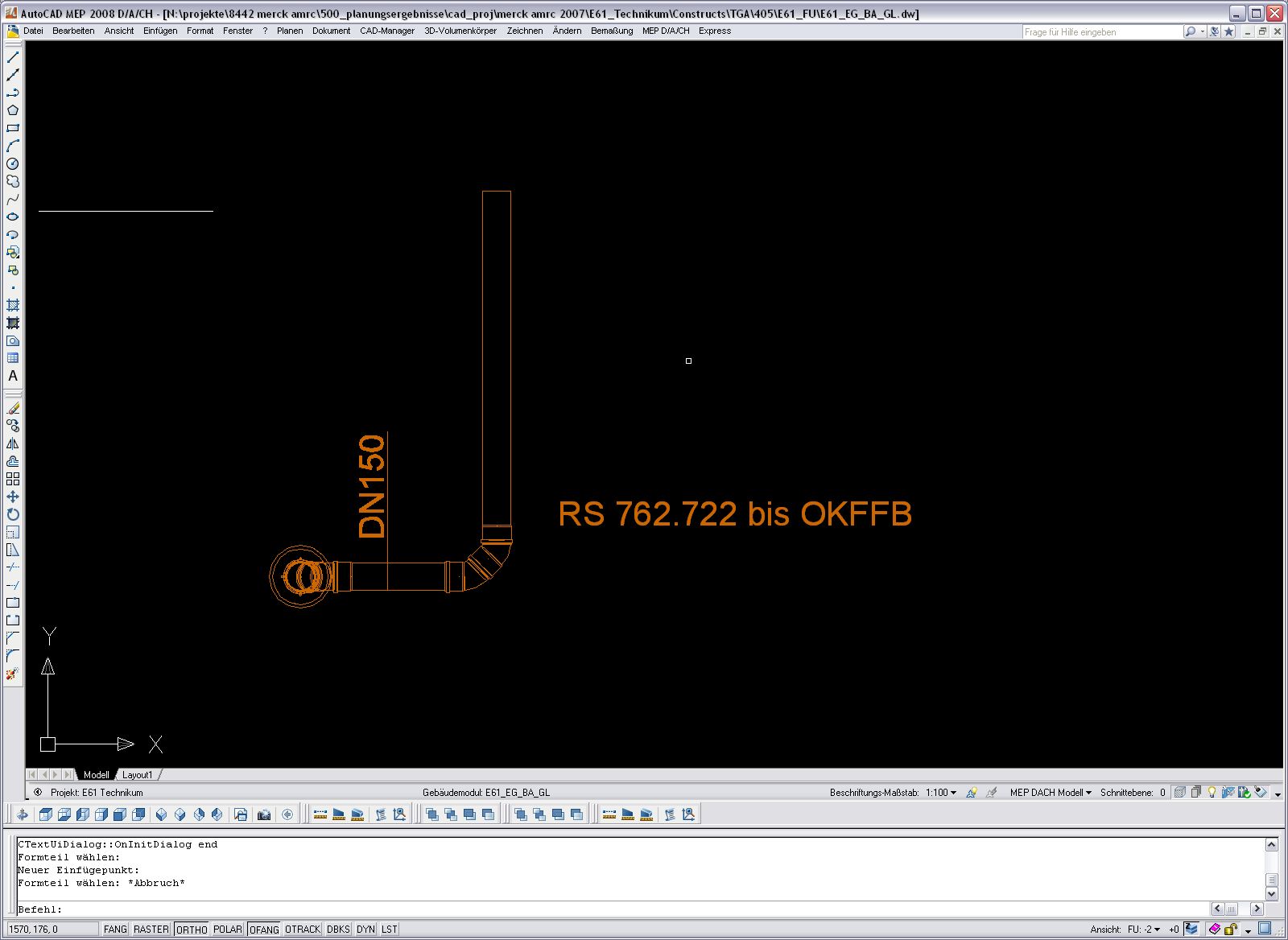The width and height of the screenshot is (1288, 940).
Task: Click the project navigator arrow beside Projekt label
Action: click(x=38, y=793)
